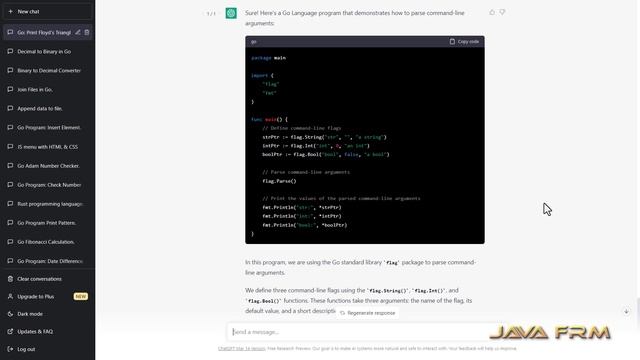Click the chat bubble icon beside Go Program: Check Number
Viewport: 640px width, 360px height.
10,184
